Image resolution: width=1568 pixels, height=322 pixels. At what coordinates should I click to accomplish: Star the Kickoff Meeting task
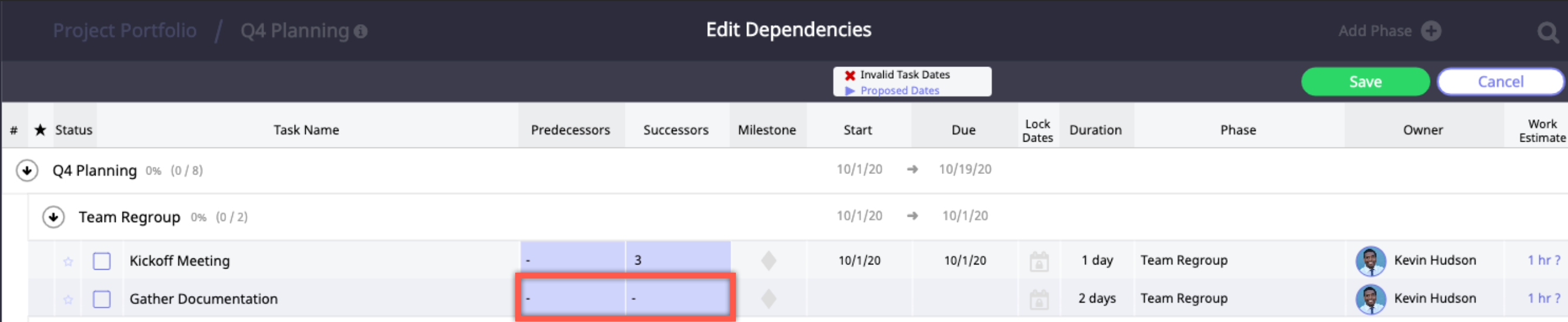[68, 261]
